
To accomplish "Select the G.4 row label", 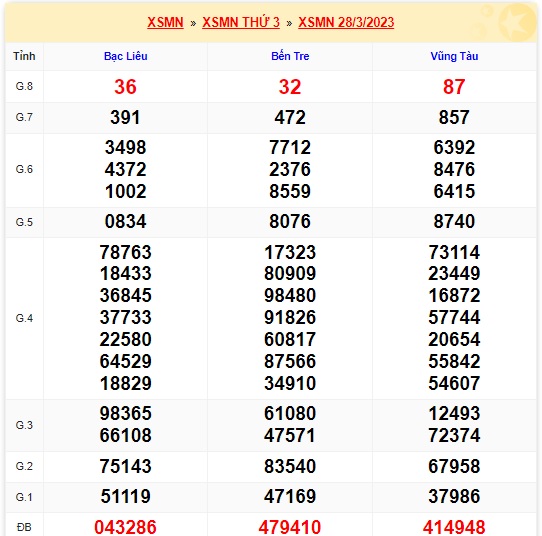I will pos(24,318).
